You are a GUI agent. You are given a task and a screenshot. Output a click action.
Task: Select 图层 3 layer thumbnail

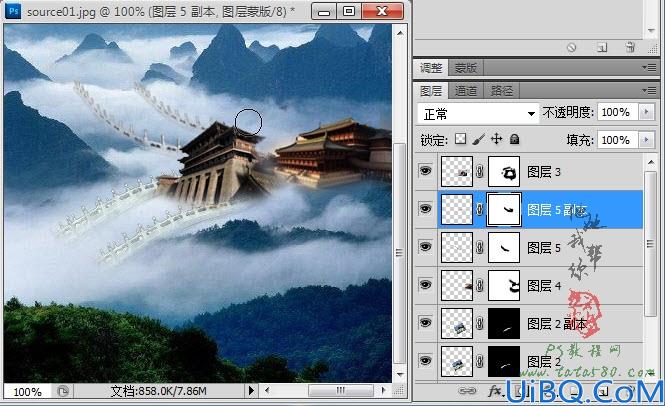tap(457, 171)
